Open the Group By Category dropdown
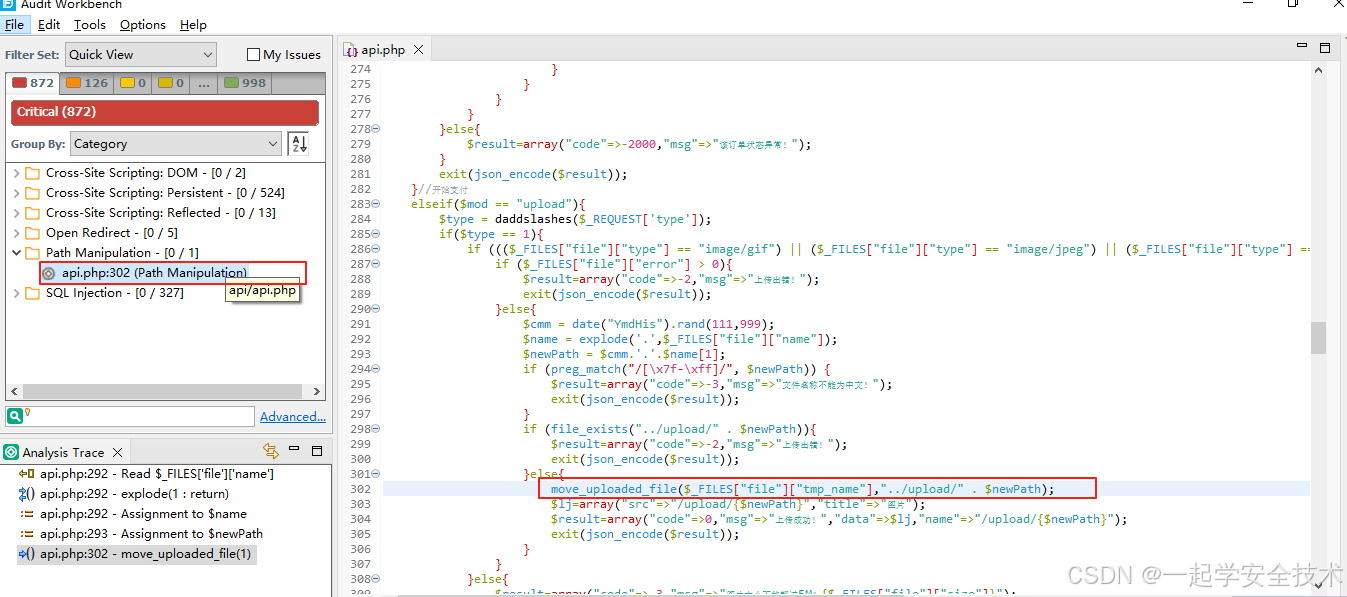 coord(175,144)
